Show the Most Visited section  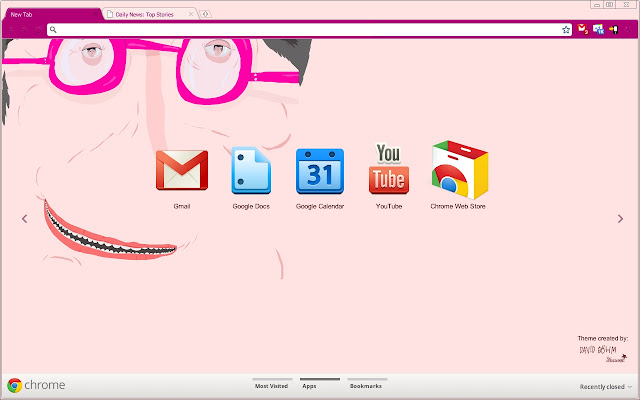click(x=272, y=384)
